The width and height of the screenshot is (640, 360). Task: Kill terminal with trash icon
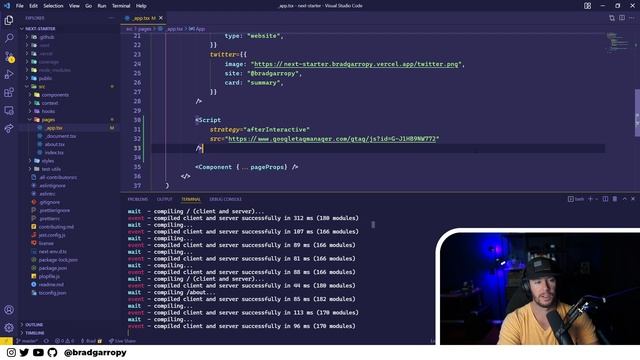pos(615,199)
